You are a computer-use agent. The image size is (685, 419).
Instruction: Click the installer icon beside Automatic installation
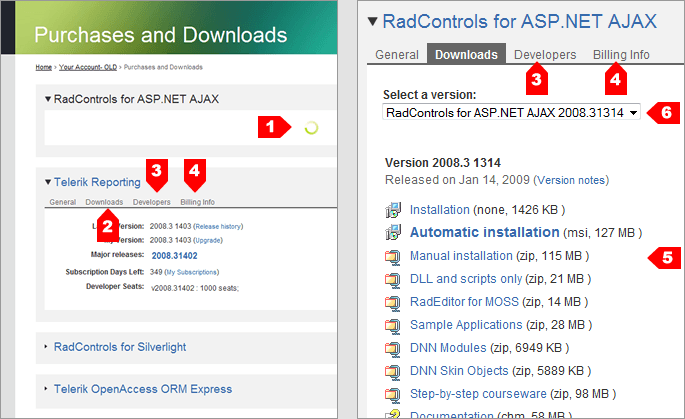coord(393,232)
